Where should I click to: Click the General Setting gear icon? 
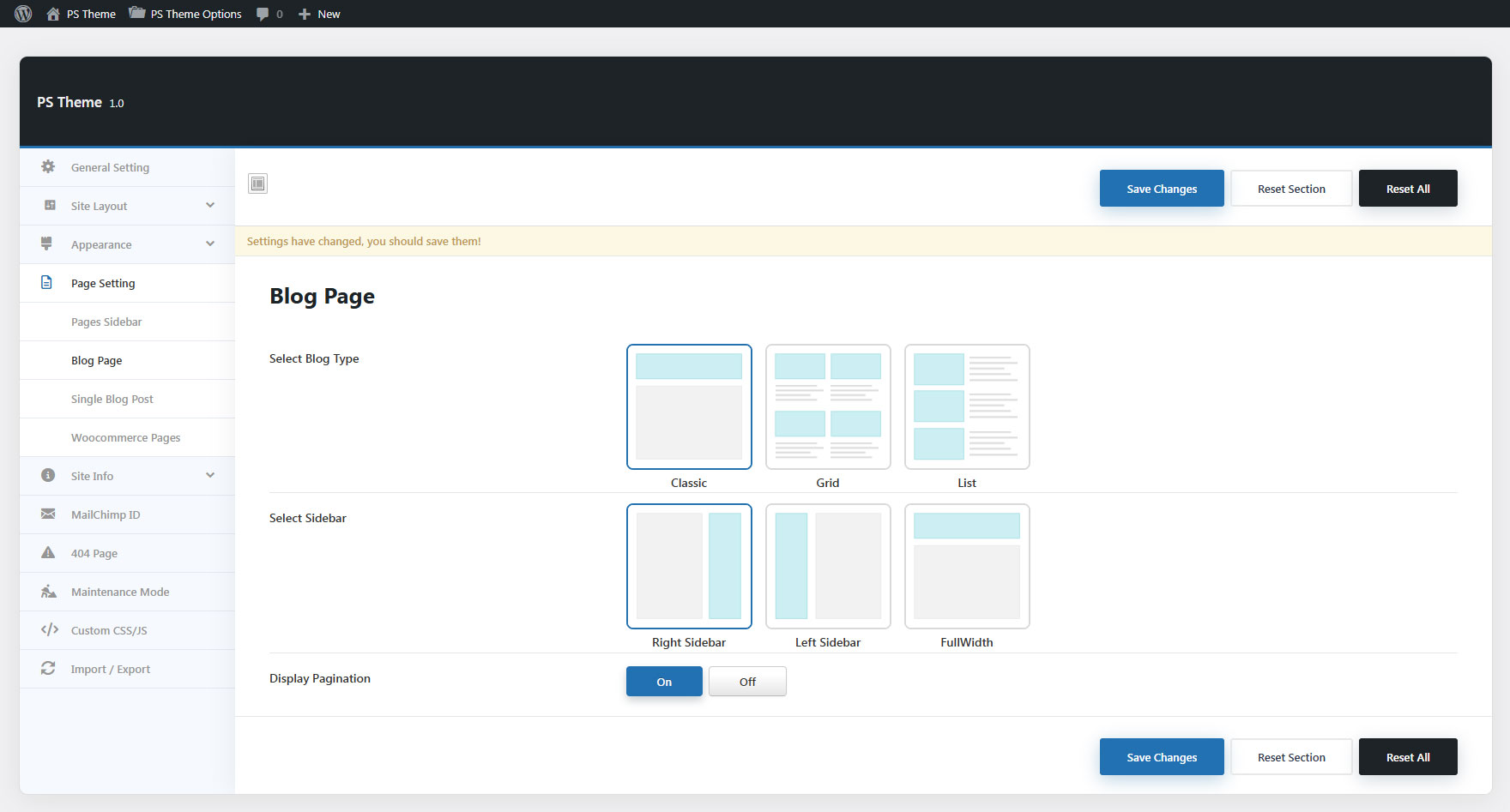pos(48,167)
